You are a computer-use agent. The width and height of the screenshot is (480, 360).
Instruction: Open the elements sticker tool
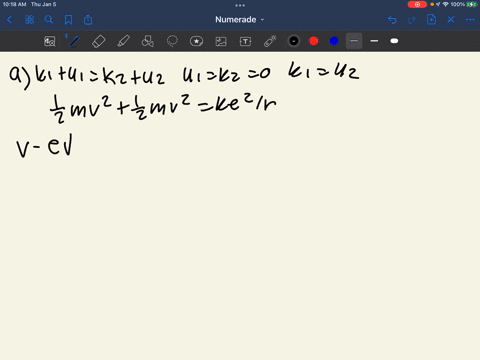tap(196, 41)
